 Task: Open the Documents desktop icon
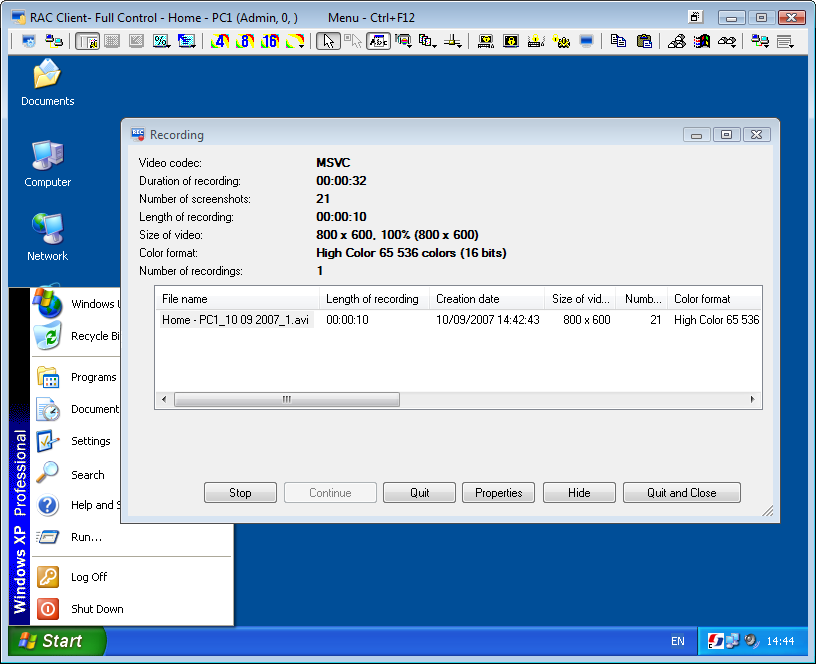47,83
